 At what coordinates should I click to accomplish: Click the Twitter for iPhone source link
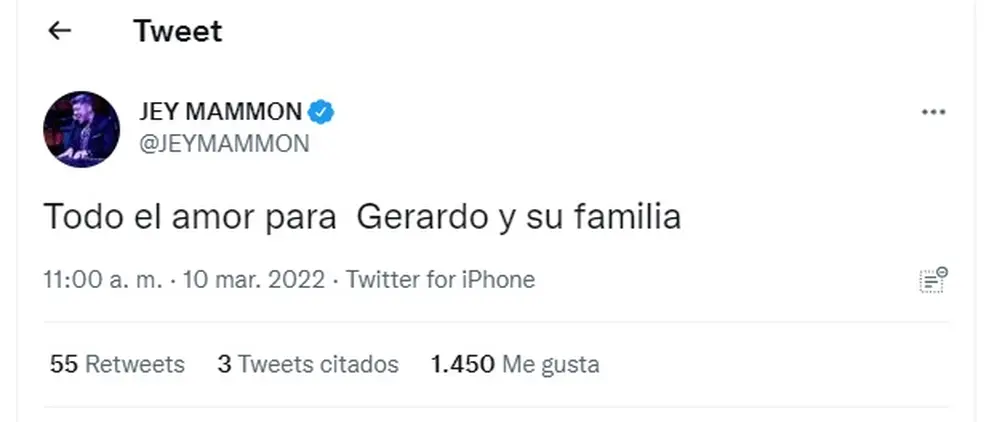click(x=440, y=280)
